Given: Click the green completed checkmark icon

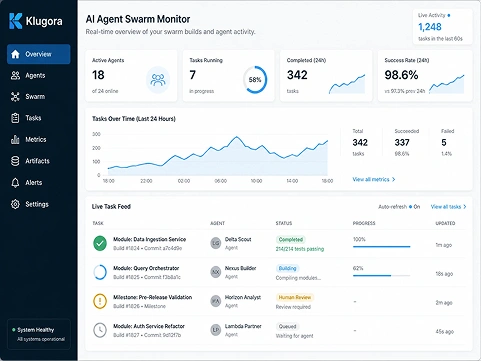Looking at the screenshot, I should 100,243.
